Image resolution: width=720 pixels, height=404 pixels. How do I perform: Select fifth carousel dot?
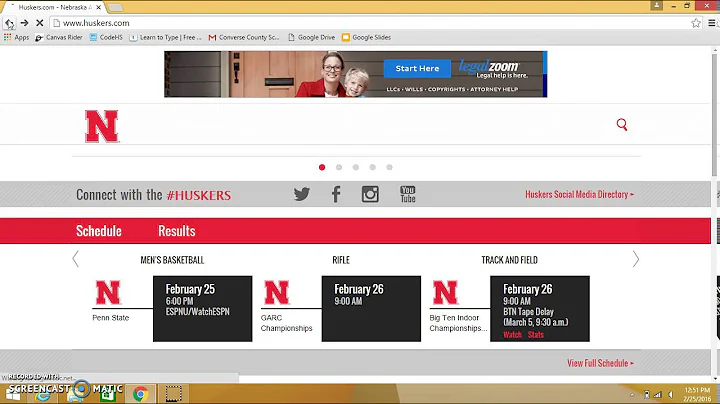389,167
